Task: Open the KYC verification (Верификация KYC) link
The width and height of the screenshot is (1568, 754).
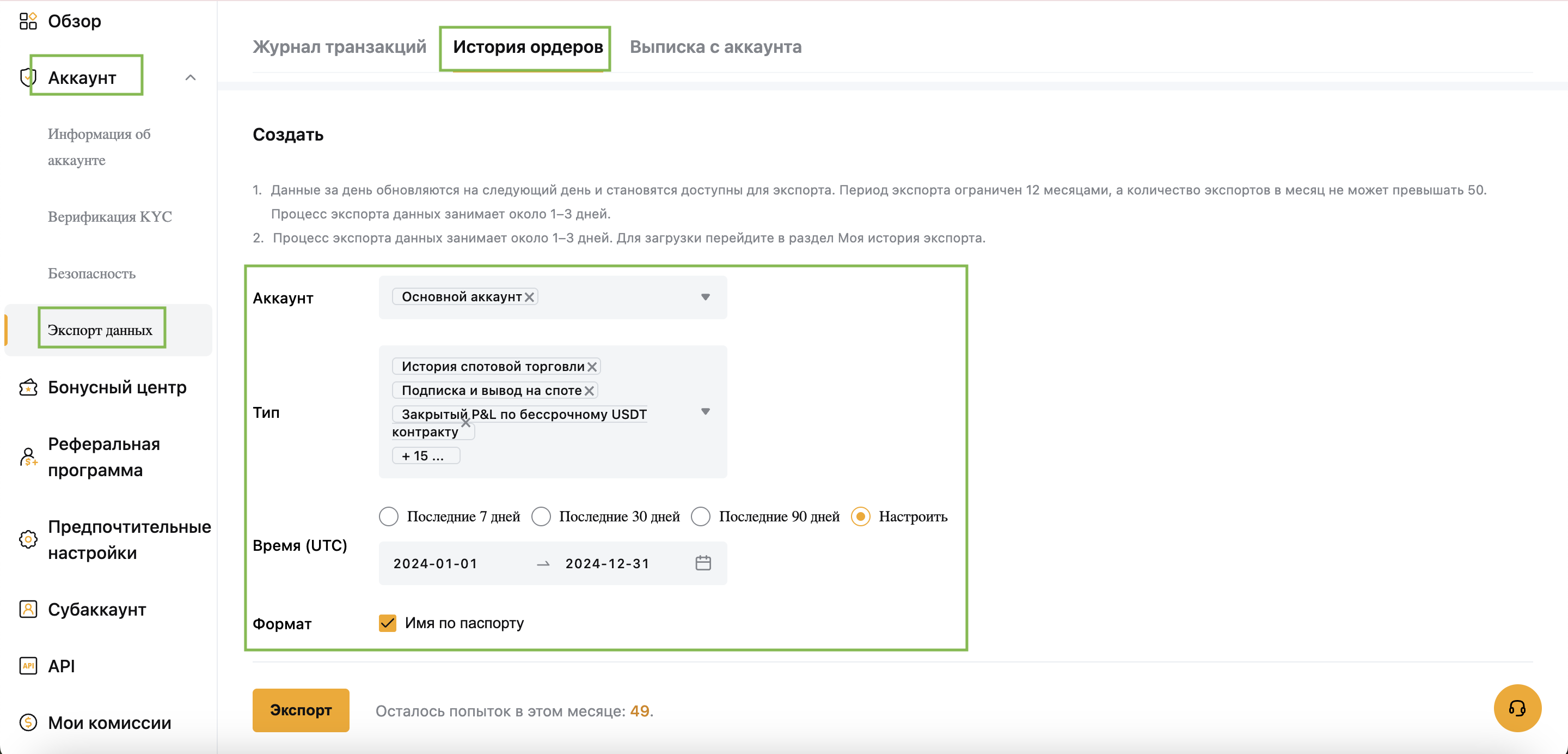Action: point(109,217)
